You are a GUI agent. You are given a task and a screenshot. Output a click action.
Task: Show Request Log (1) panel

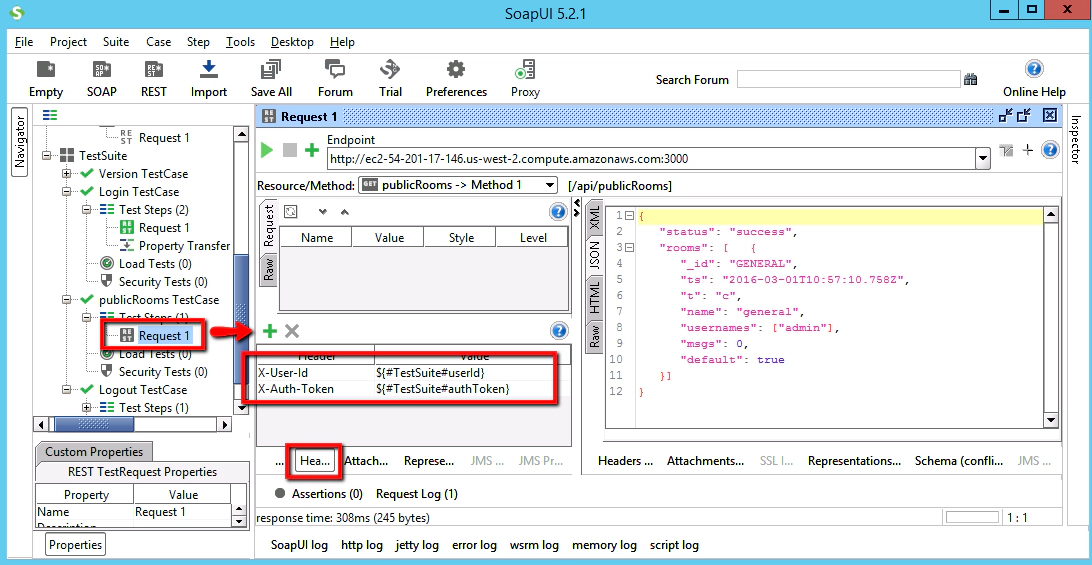416,494
